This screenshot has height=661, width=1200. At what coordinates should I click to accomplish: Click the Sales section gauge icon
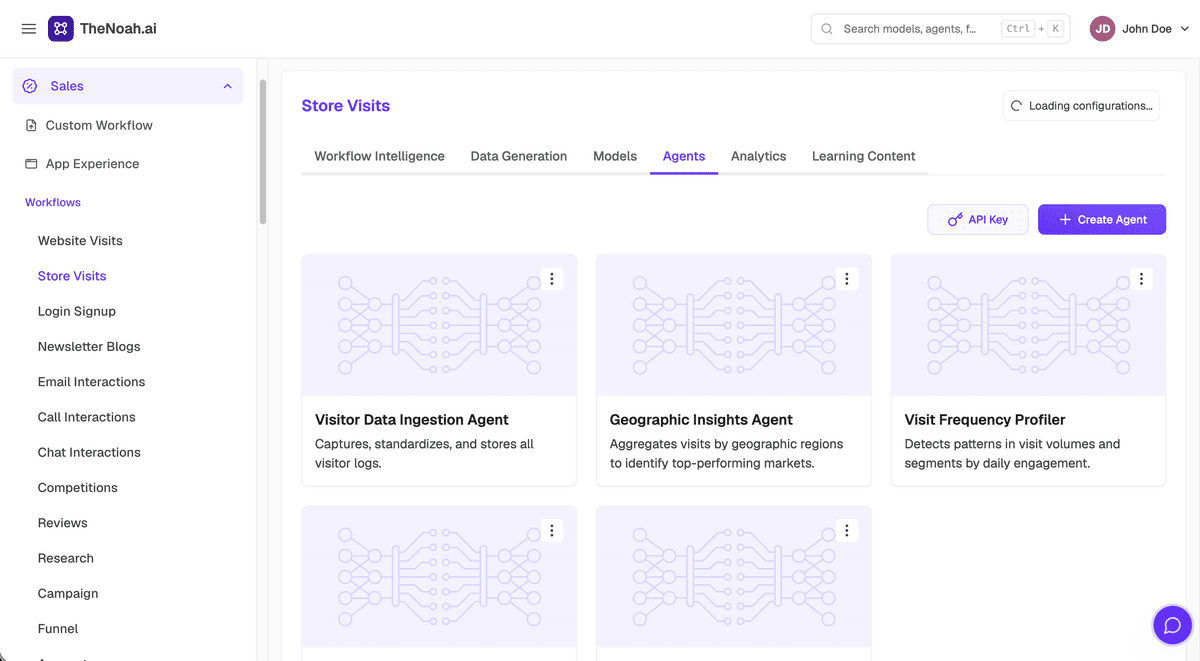click(30, 86)
